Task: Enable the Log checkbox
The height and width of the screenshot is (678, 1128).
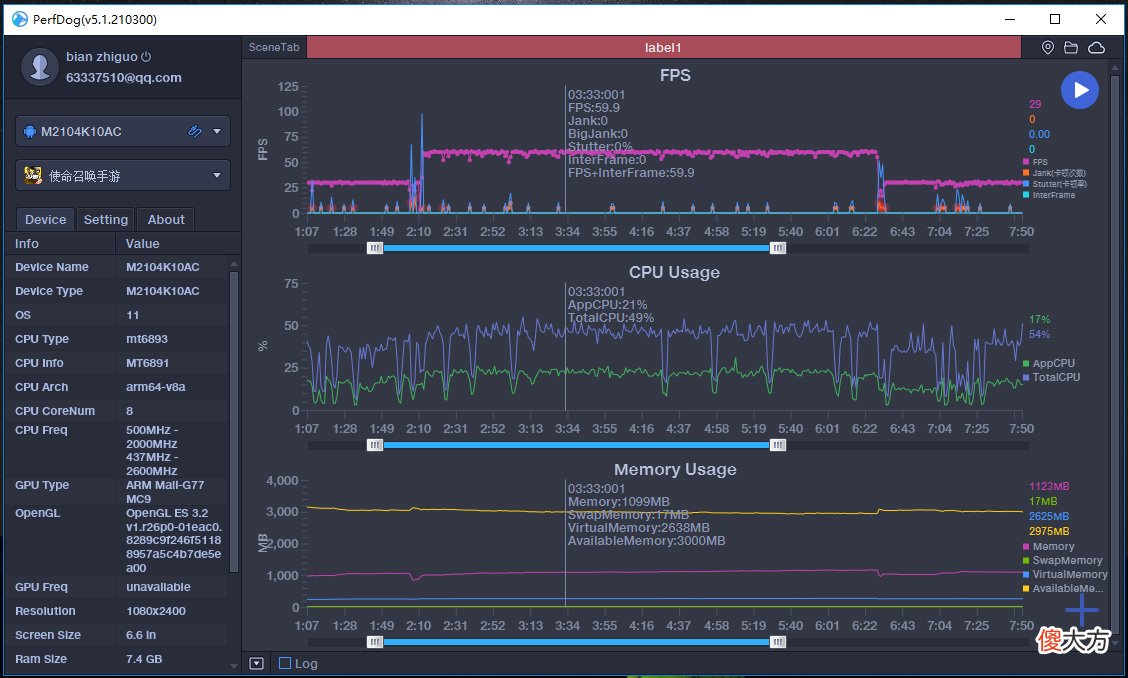Action: pos(285,663)
